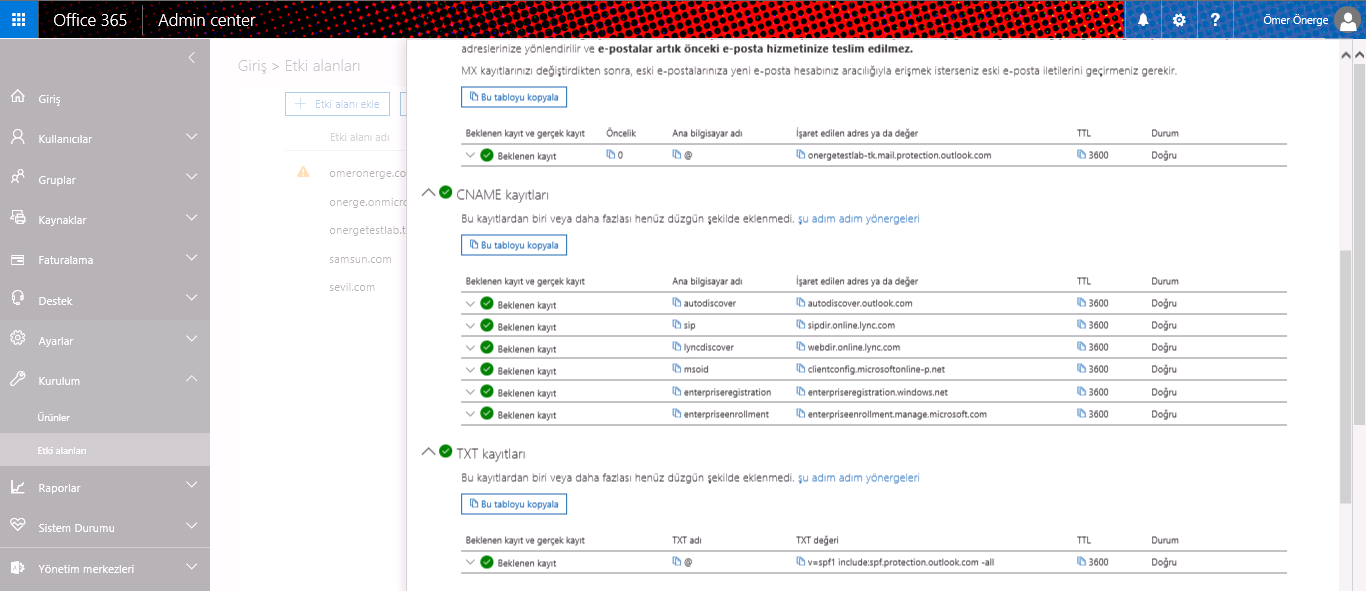Copy the sipdir.online.lync.com value
The width and height of the screenshot is (1366, 591).
[x=801, y=325]
